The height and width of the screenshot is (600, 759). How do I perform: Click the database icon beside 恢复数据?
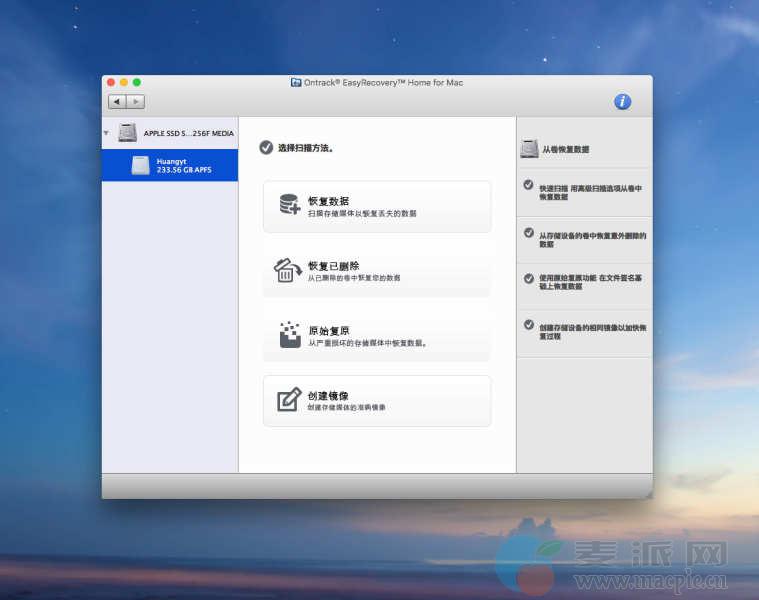tap(289, 205)
